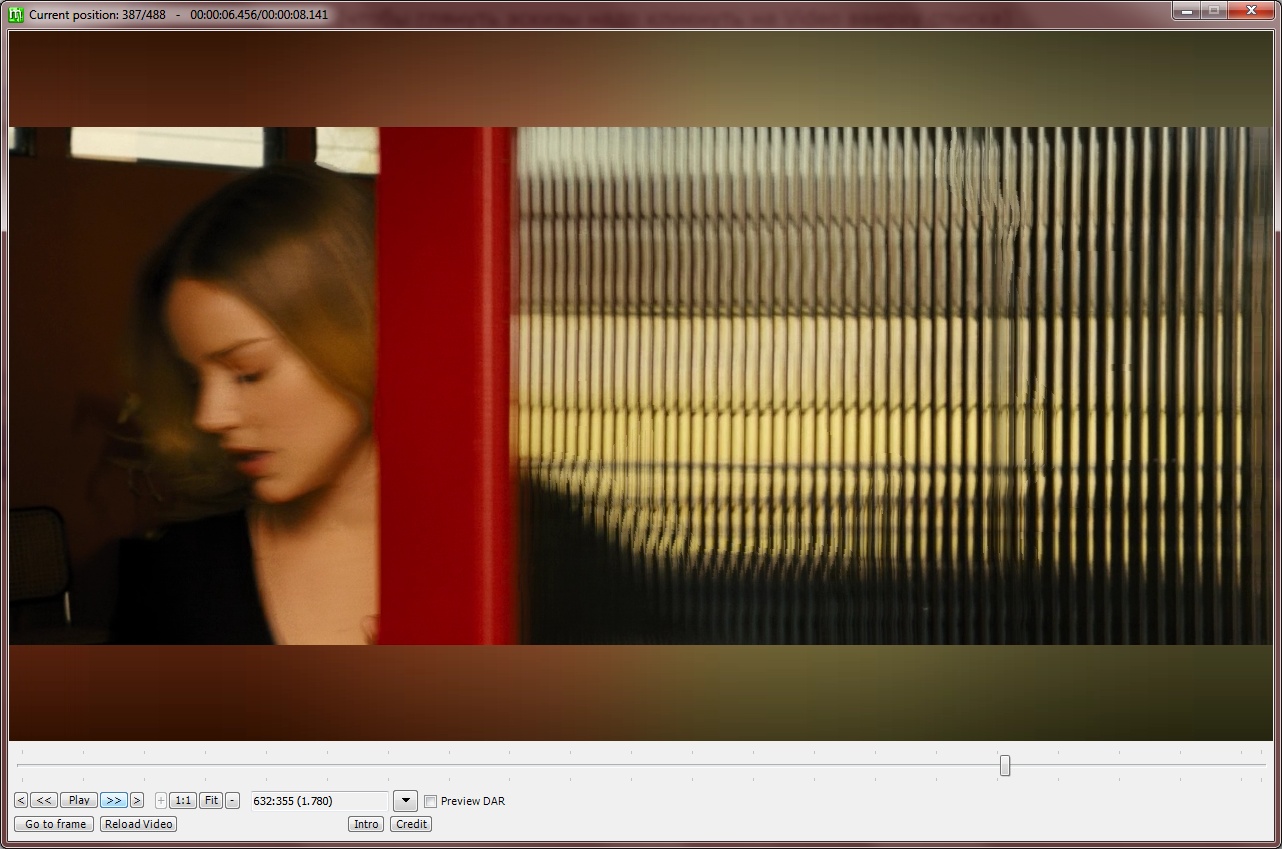
Task: Set zoom to 1:1 original size
Action: 183,800
